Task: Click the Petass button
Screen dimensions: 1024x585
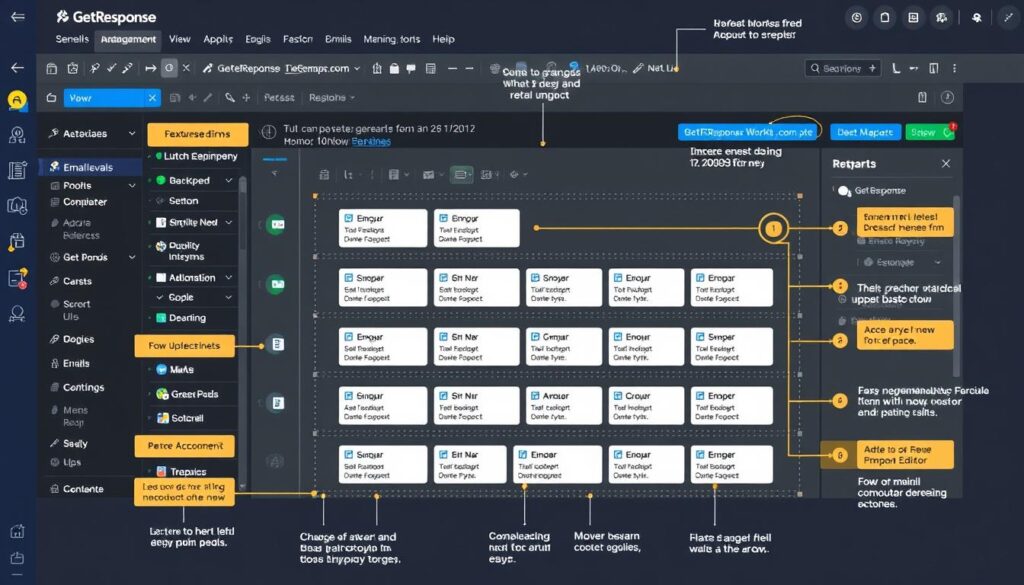Action: (279, 97)
